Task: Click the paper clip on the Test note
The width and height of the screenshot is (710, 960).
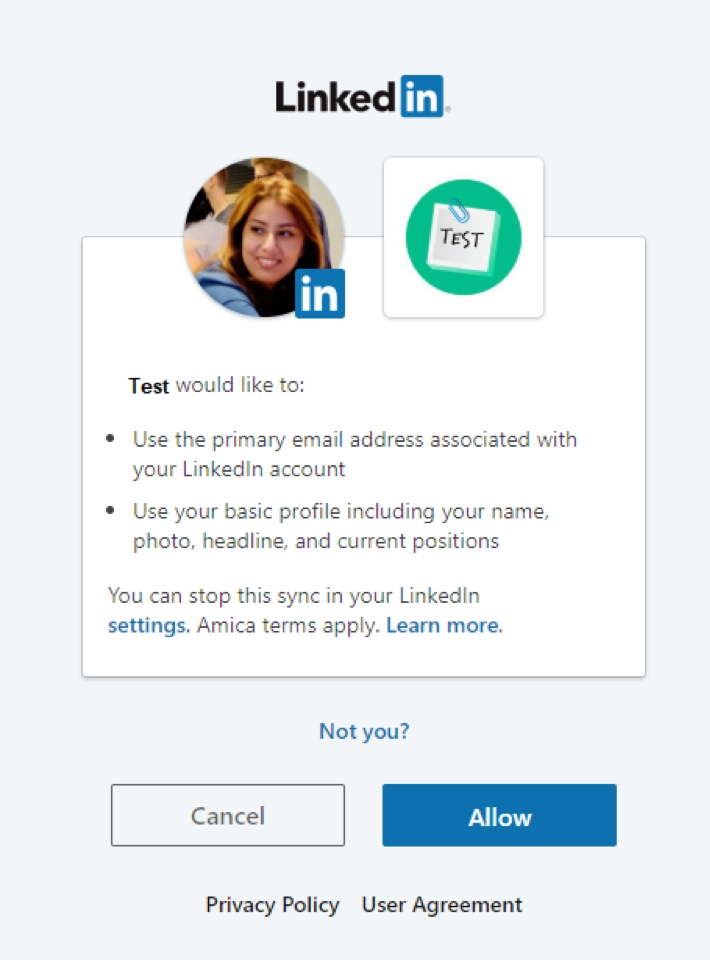Action: [458, 210]
